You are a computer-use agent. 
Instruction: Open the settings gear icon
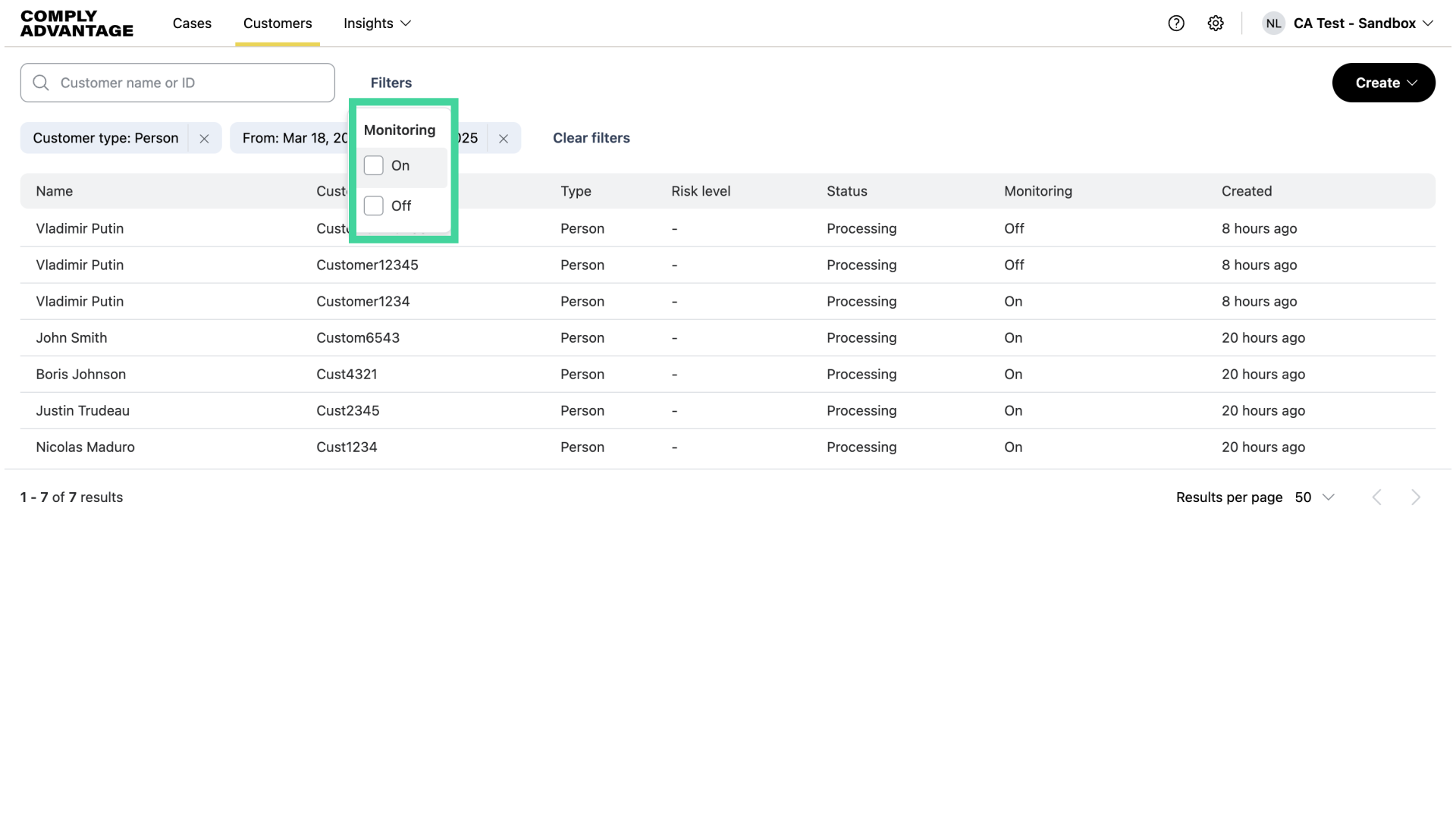(x=1216, y=24)
